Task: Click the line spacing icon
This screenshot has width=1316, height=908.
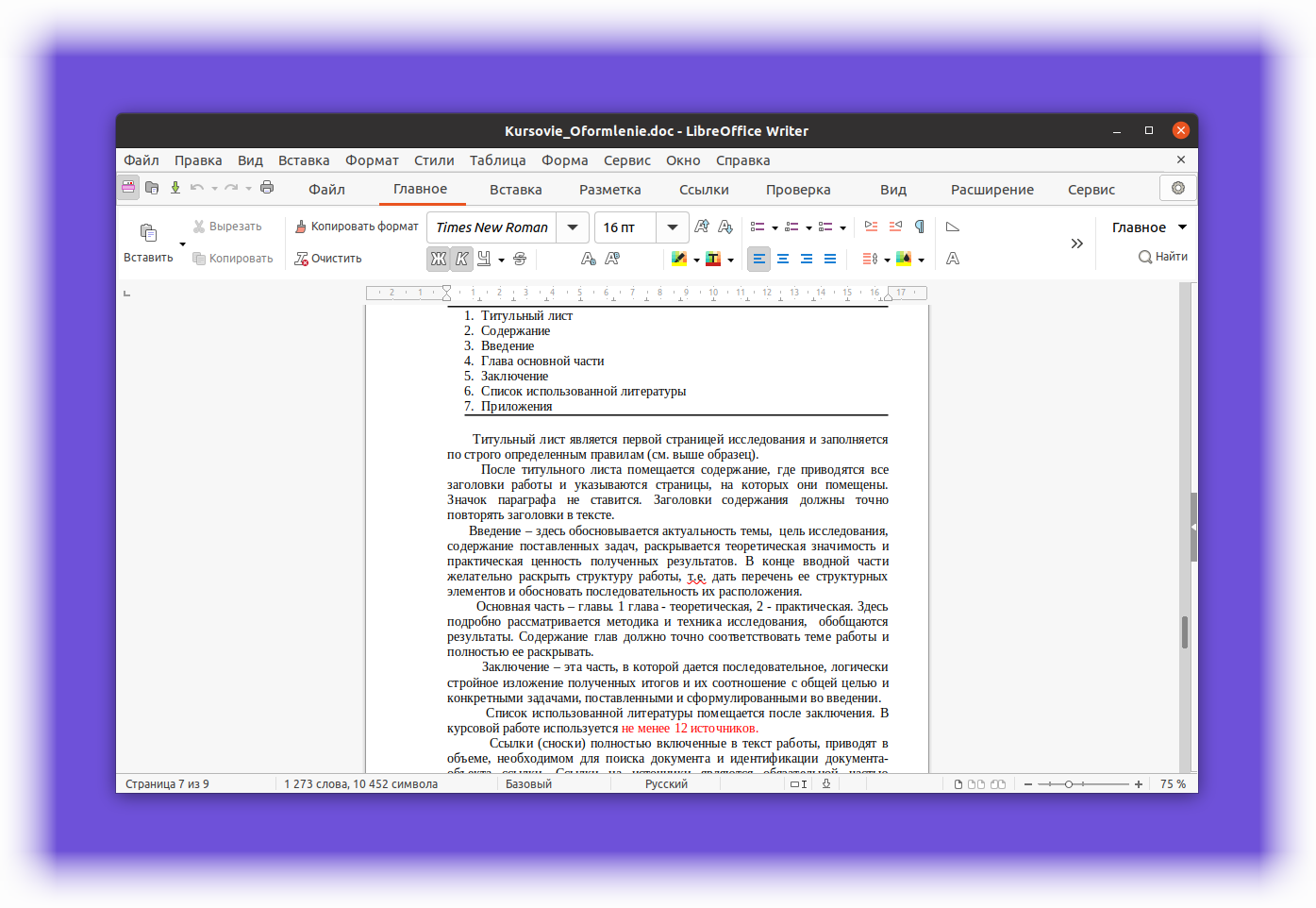Action: point(870,259)
